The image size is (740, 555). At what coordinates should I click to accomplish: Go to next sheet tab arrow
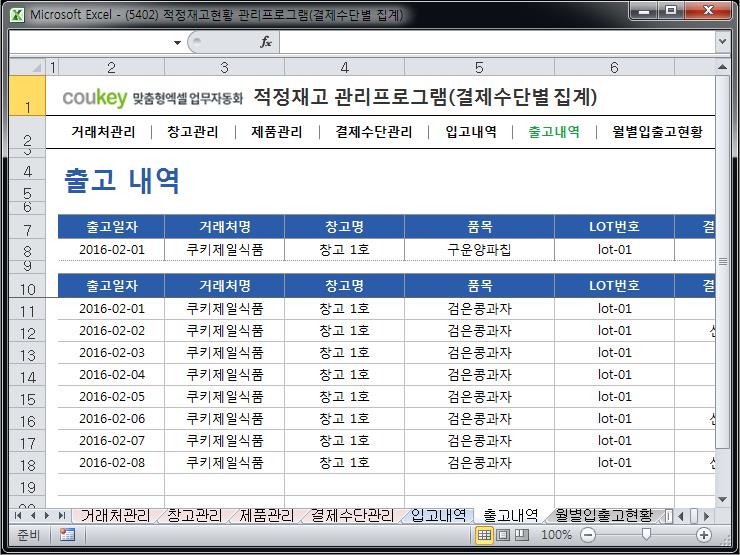click(47, 515)
